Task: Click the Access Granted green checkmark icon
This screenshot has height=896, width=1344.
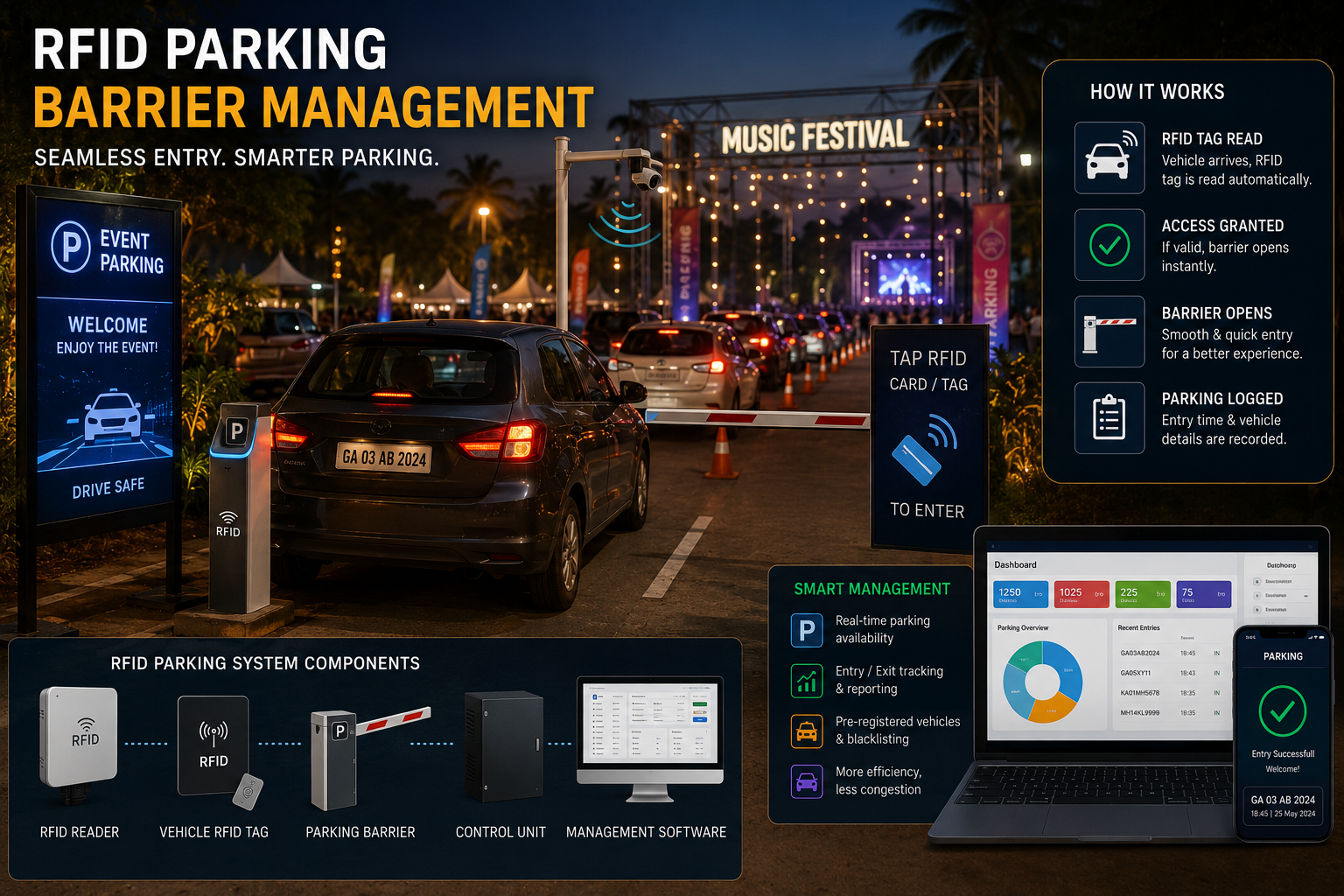Action: 1109,245
